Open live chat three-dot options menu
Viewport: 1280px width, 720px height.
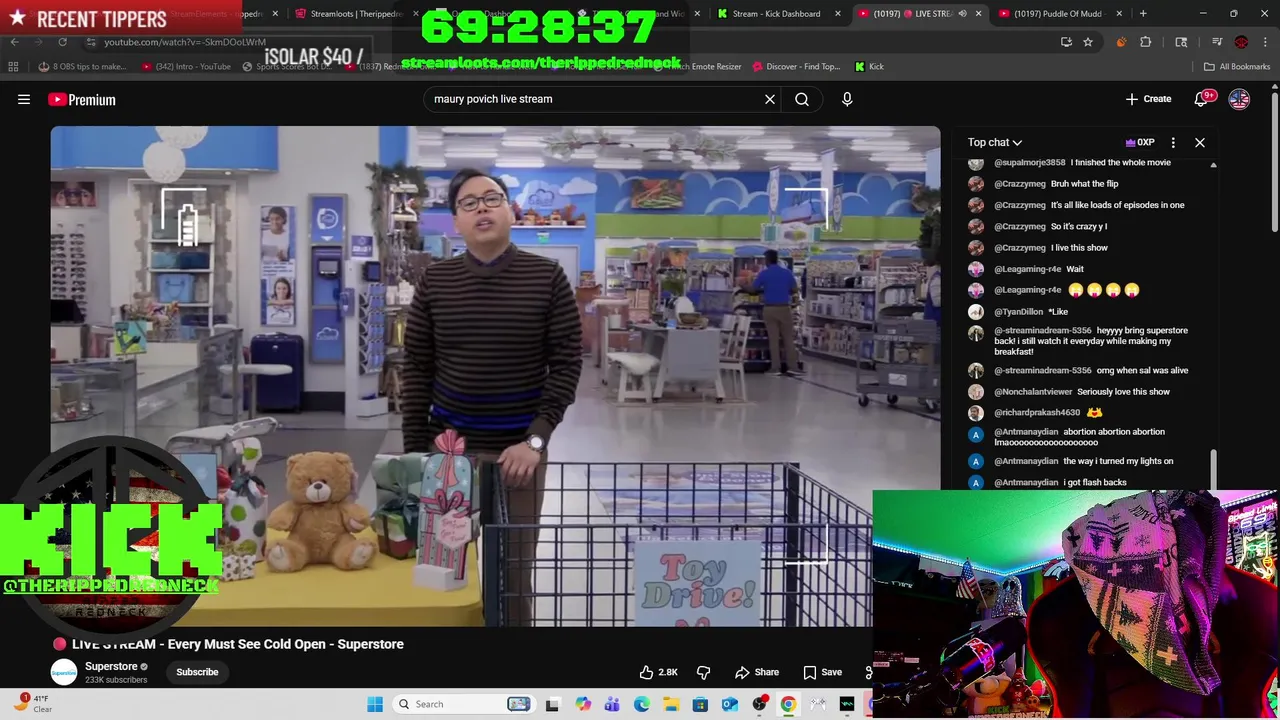(x=1173, y=142)
